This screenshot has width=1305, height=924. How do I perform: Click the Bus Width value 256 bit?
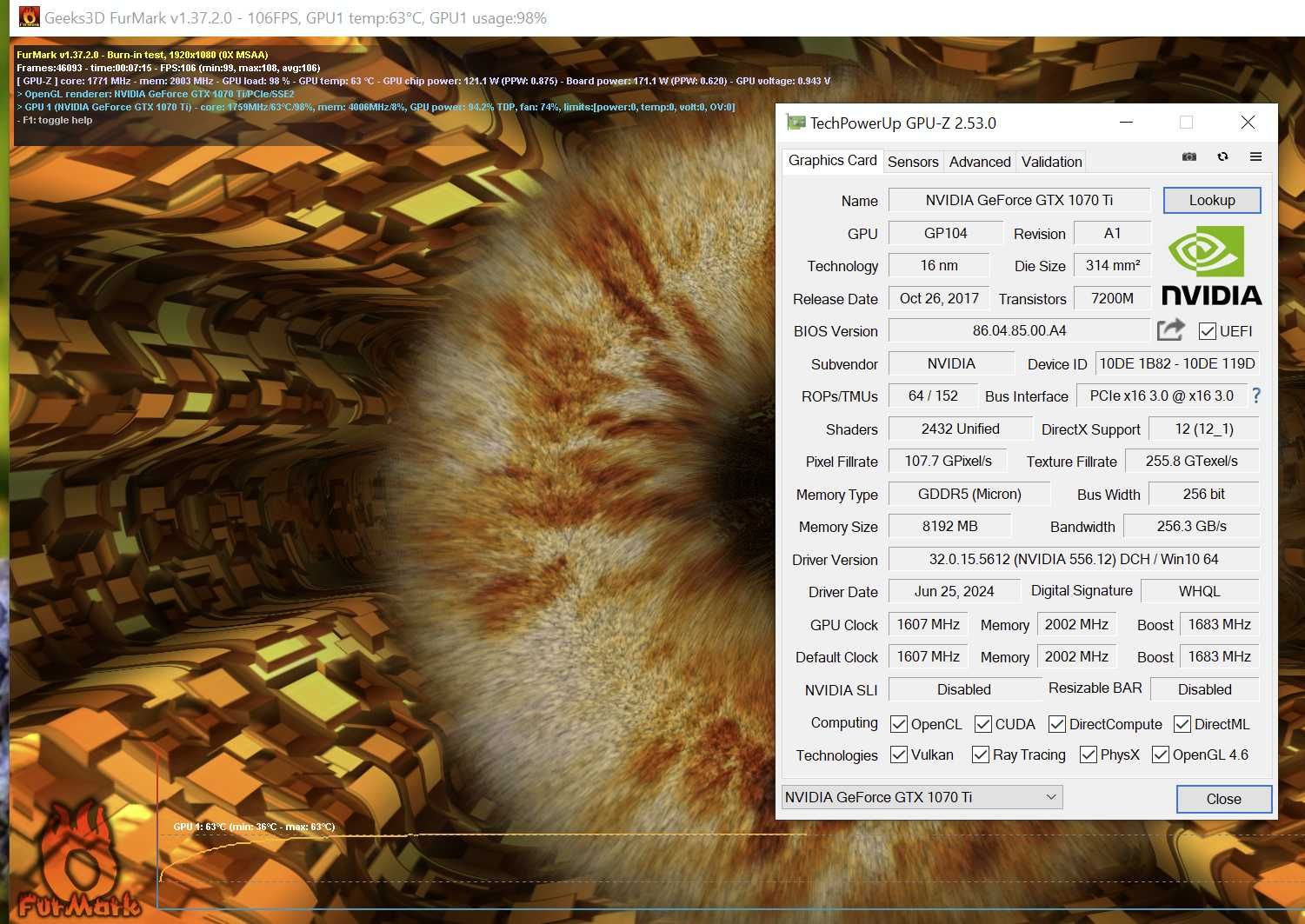(x=1204, y=494)
